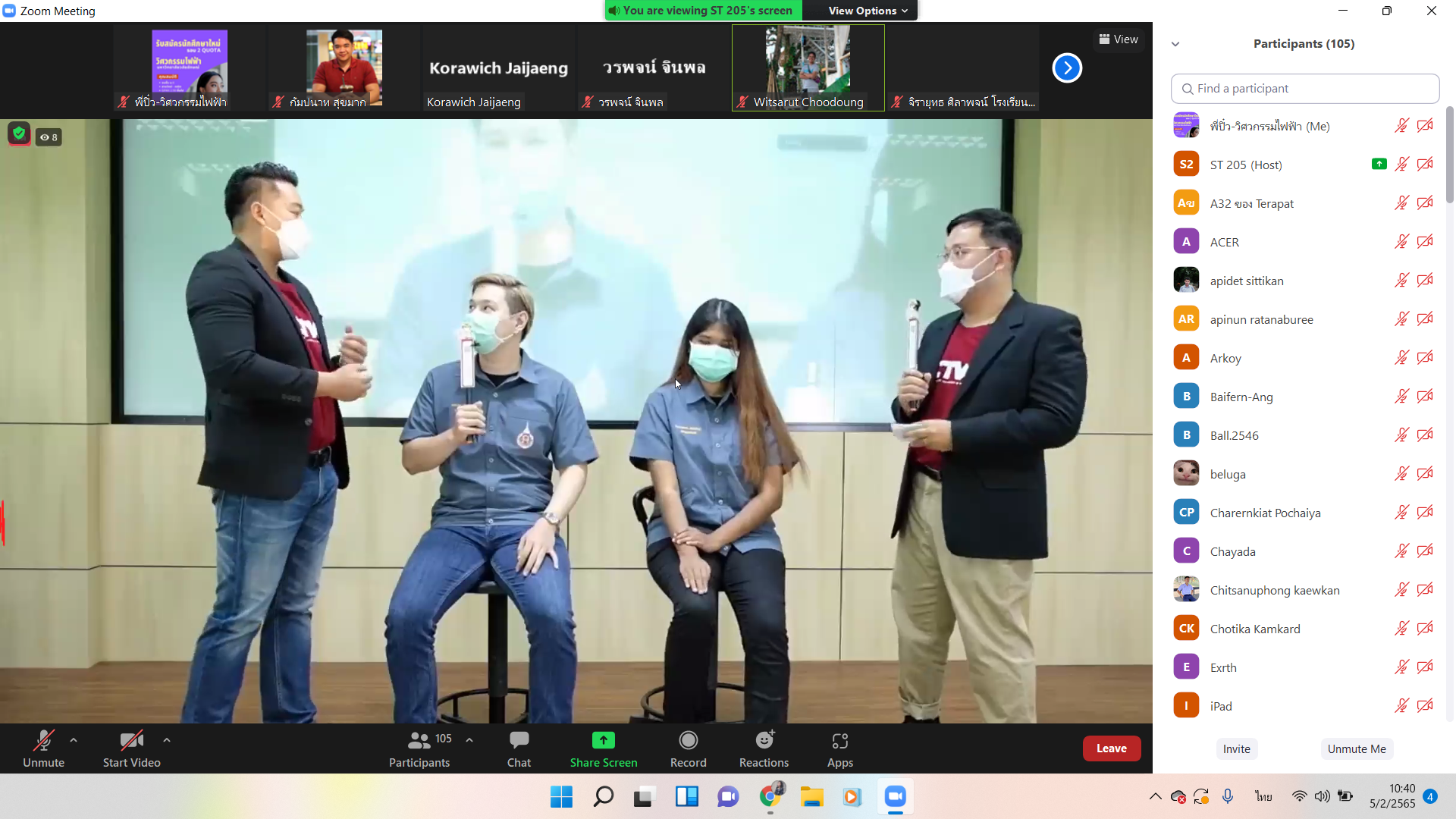The height and width of the screenshot is (819, 1456).
Task: Focus the Find a participant search field
Action: coord(1304,89)
